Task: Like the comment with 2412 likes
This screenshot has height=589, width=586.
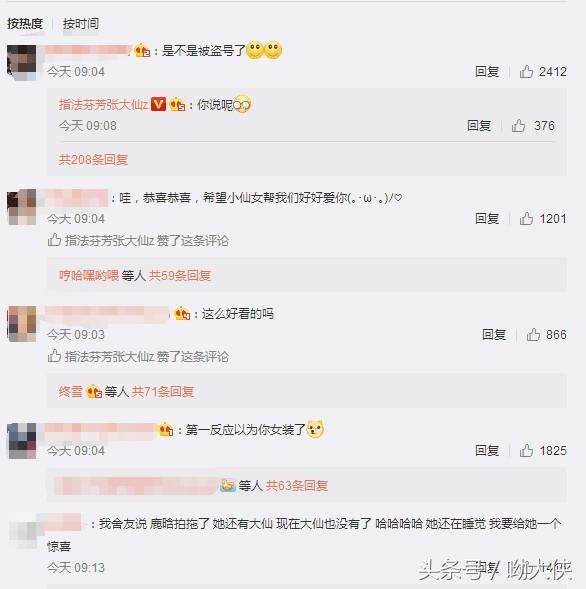Action: coord(526,71)
